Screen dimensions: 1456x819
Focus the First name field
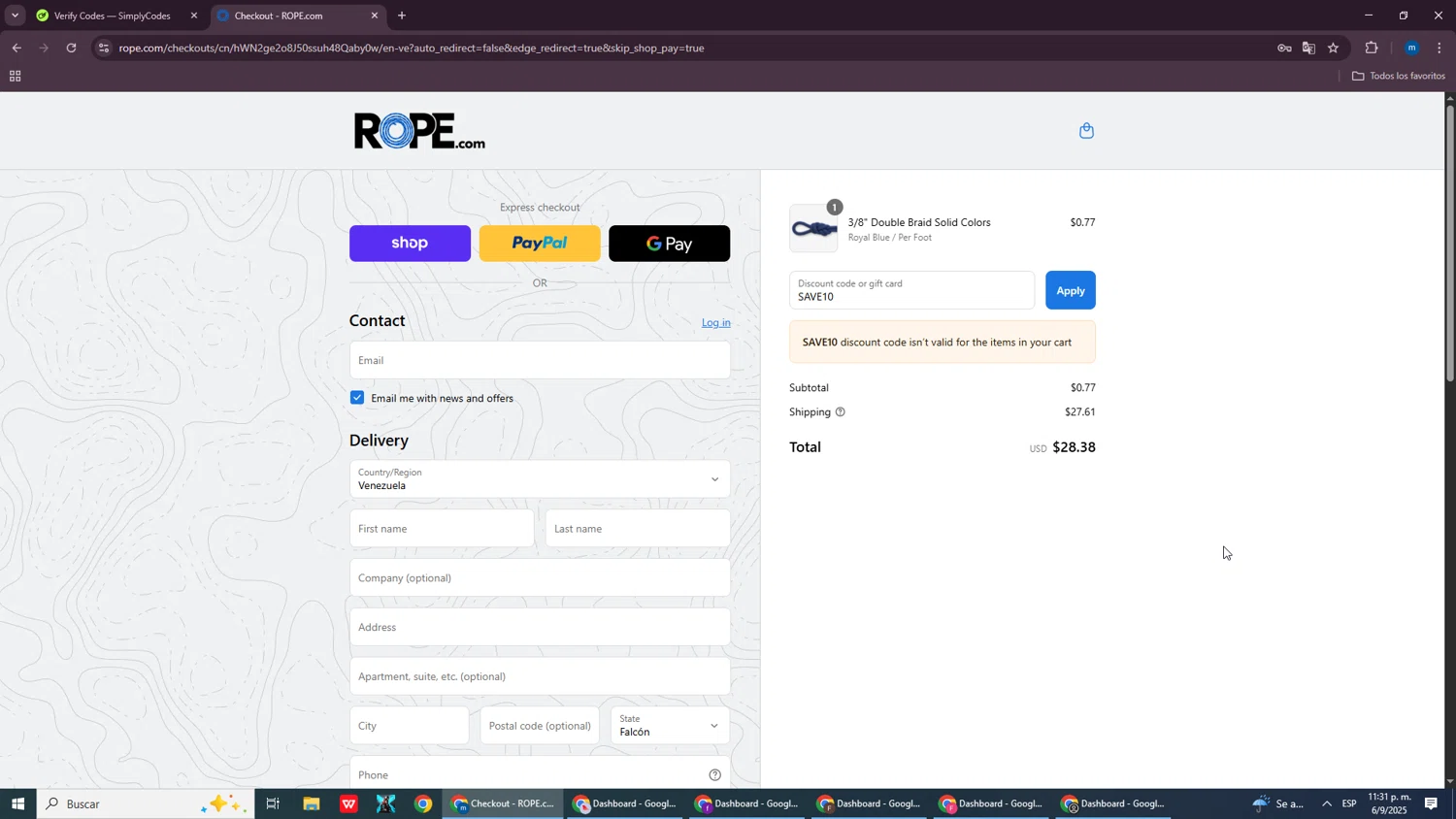click(442, 529)
